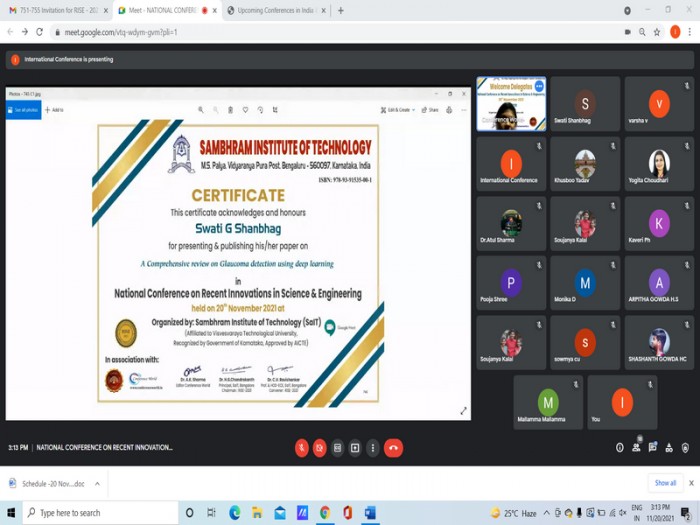The height and width of the screenshot is (525, 700).
Task: Open the present now screen icon
Action: coord(355,448)
